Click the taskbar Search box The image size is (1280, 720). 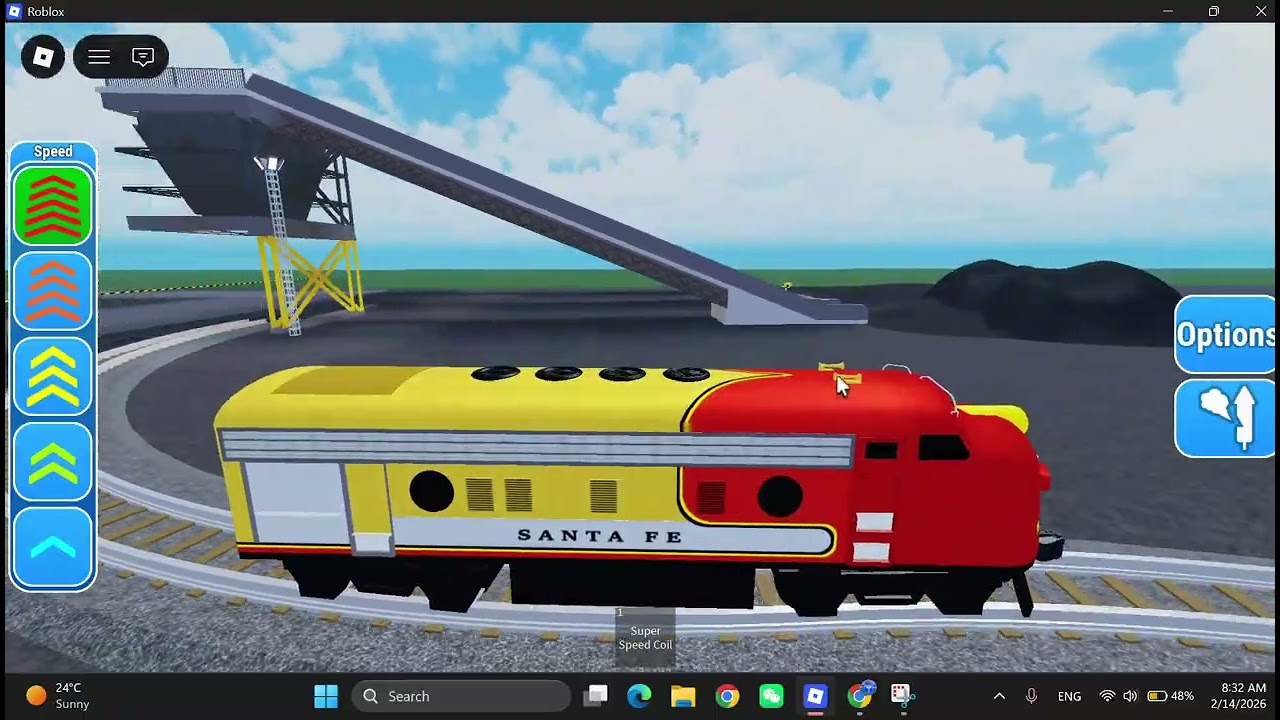coord(461,696)
